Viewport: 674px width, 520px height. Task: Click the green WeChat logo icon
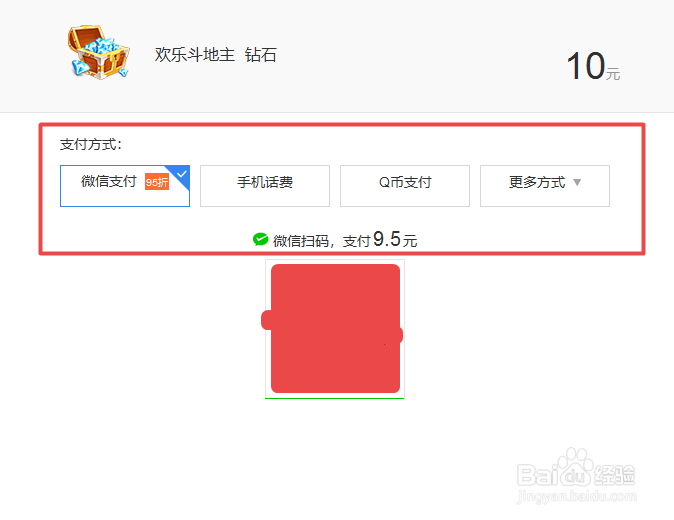click(260, 239)
